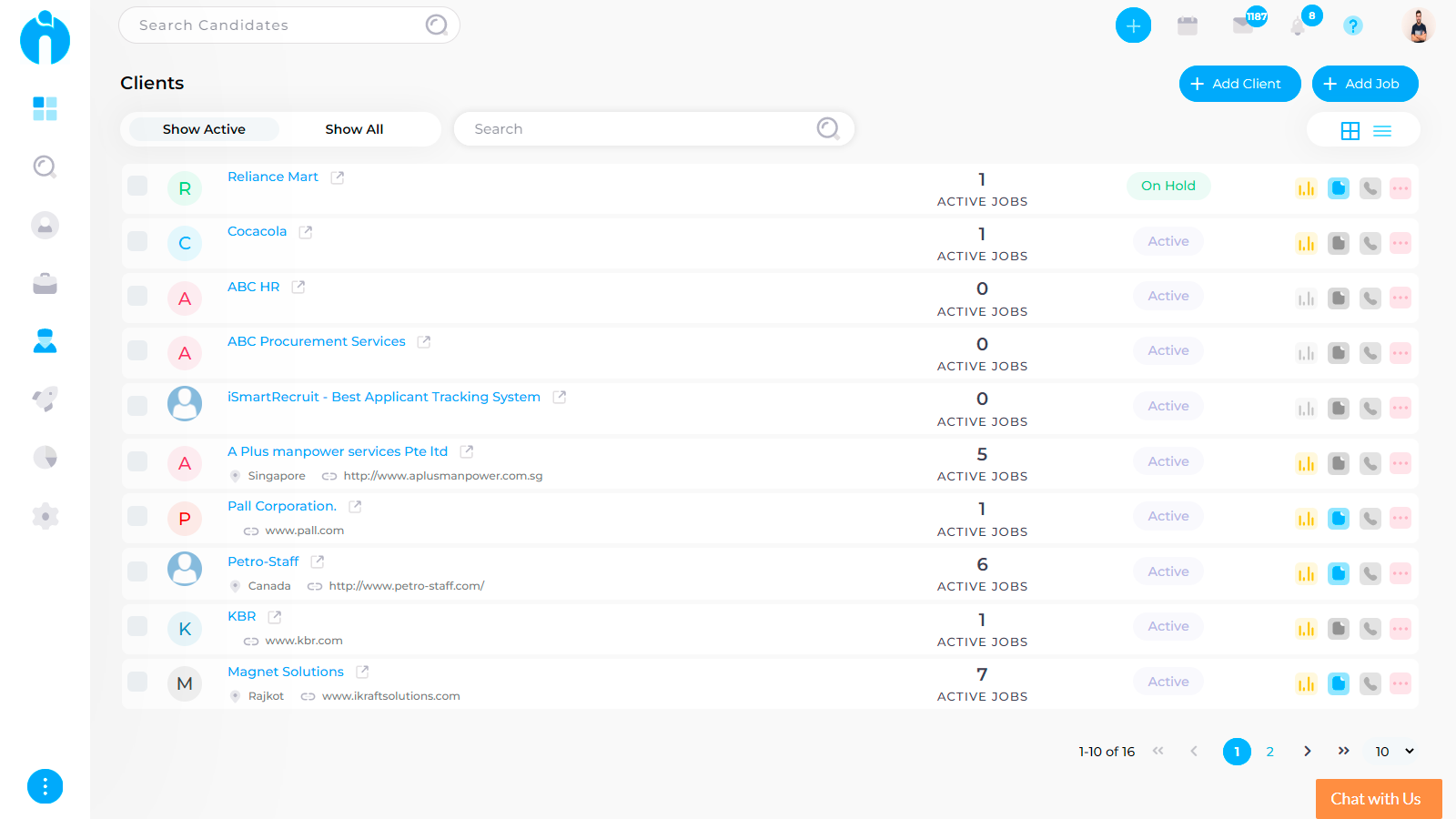
Task: Select current pagination page 1
Action: [x=1237, y=752]
